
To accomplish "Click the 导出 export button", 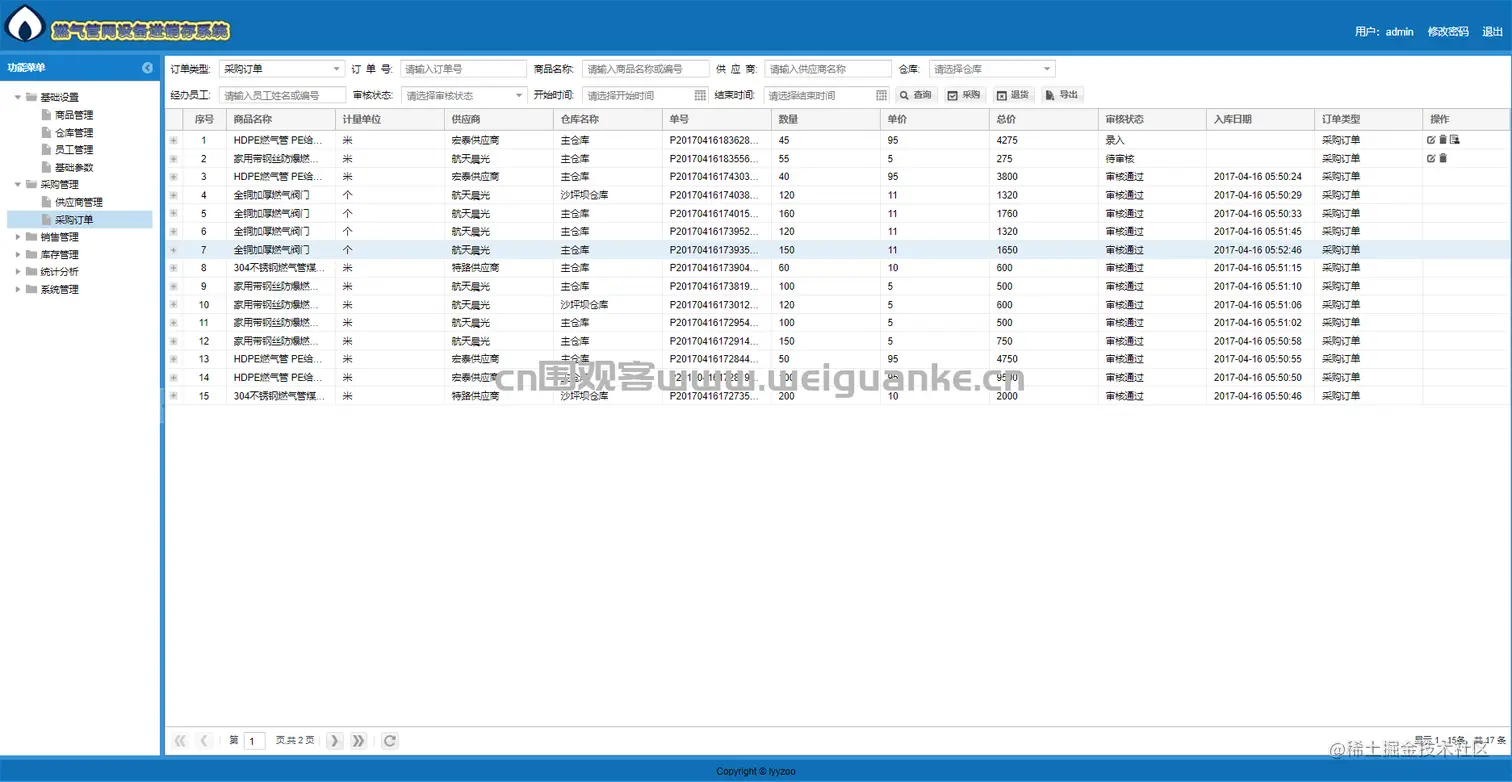I will pos(1062,95).
